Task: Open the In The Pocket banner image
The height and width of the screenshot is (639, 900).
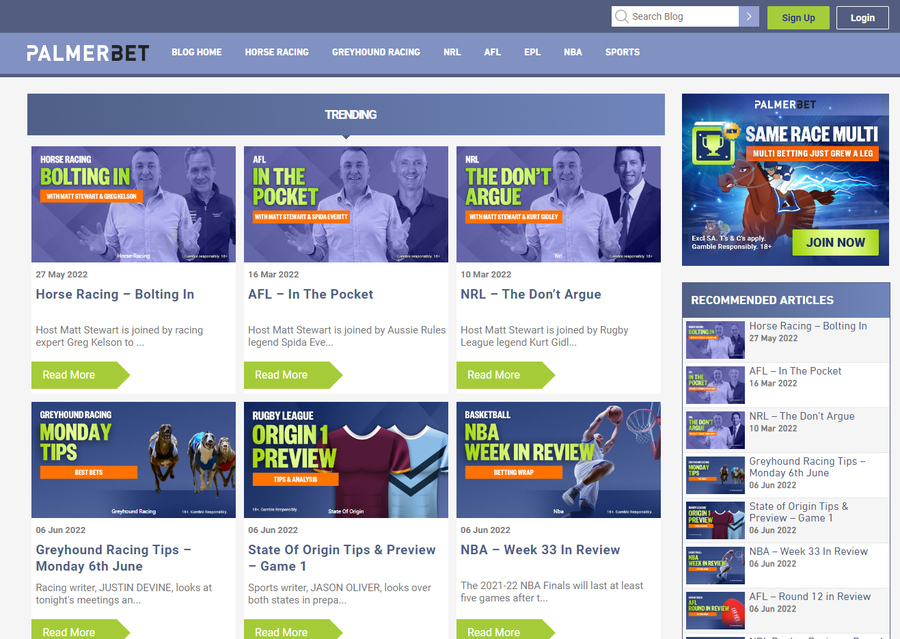Action: [x=346, y=204]
